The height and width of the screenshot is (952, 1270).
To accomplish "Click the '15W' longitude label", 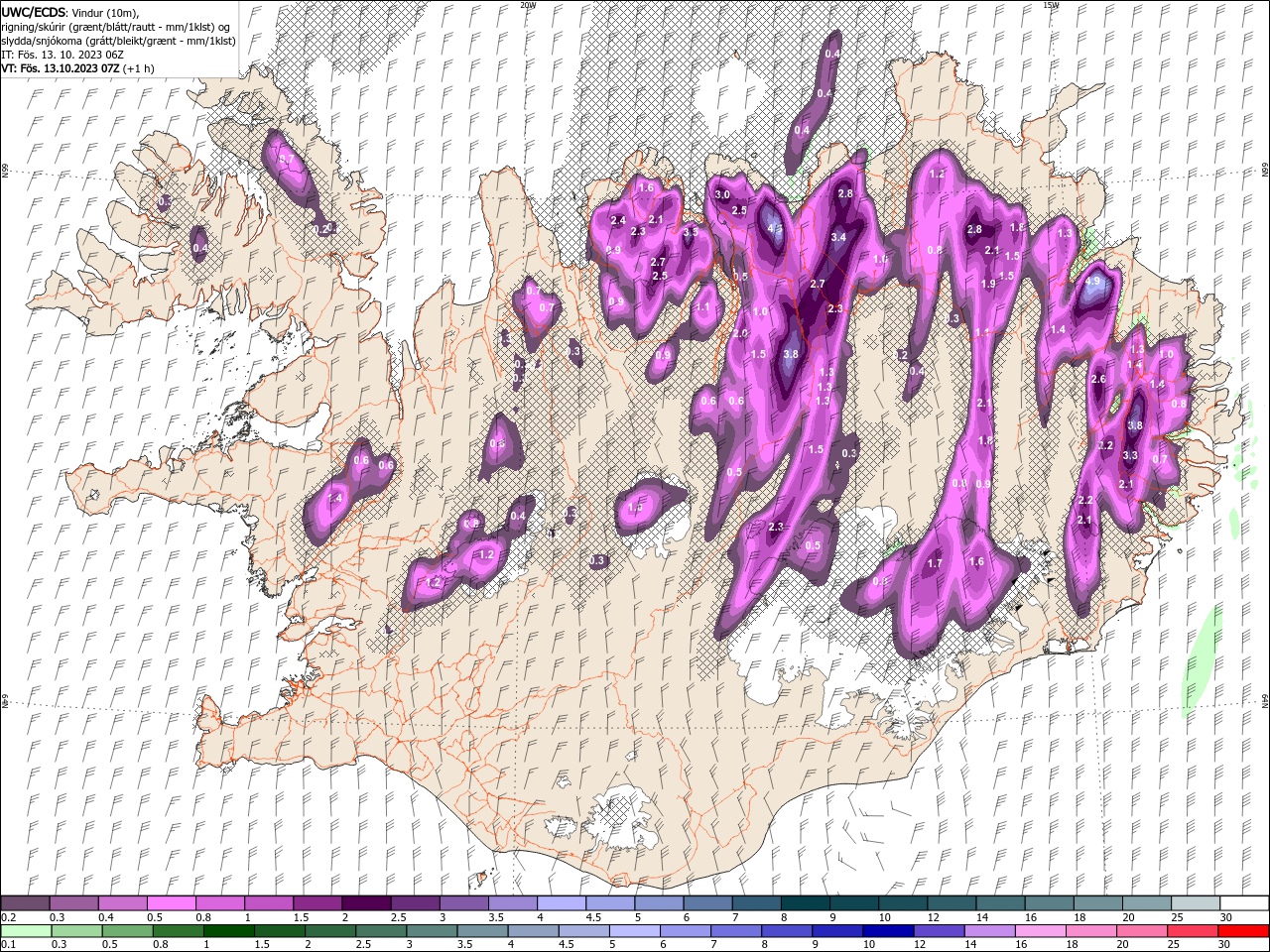I will pos(1050,4).
